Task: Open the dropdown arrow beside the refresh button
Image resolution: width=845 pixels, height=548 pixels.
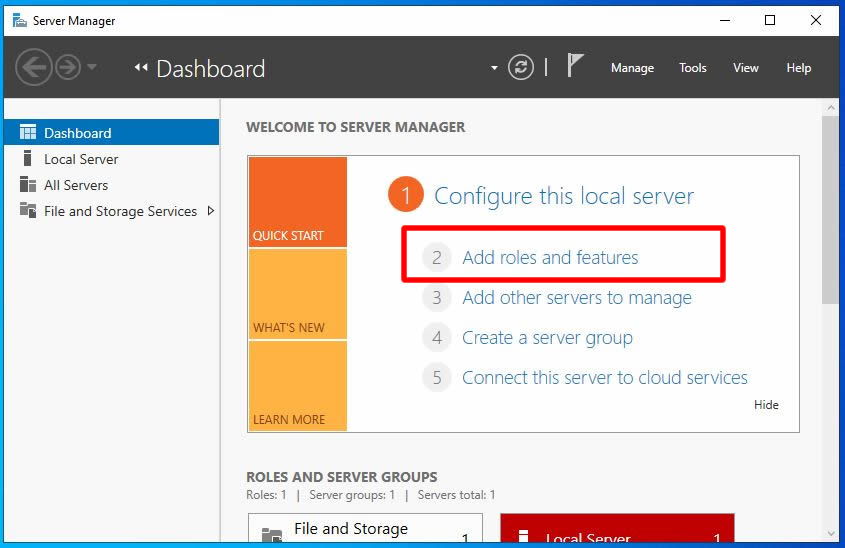Action: tap(494, 68)
